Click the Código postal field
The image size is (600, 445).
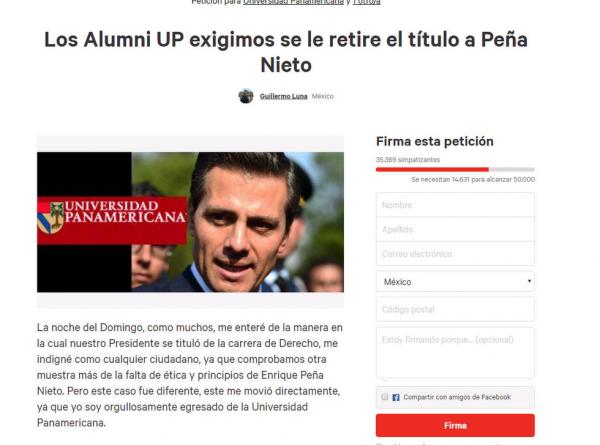click(455, 309)
